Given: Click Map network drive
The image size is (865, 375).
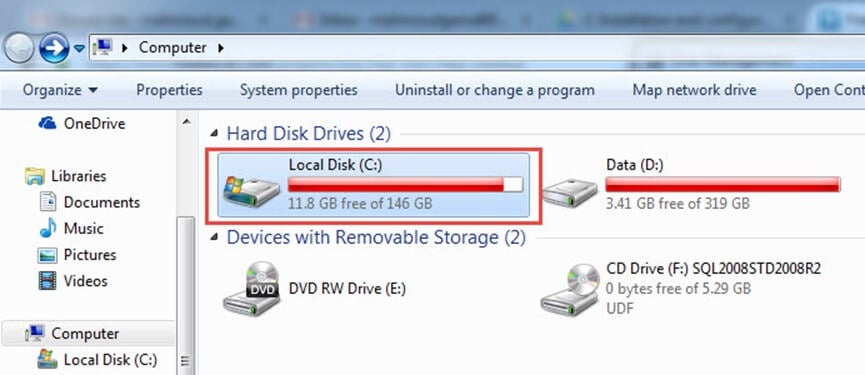Looking at the screenshot, I should coord(694,90).
